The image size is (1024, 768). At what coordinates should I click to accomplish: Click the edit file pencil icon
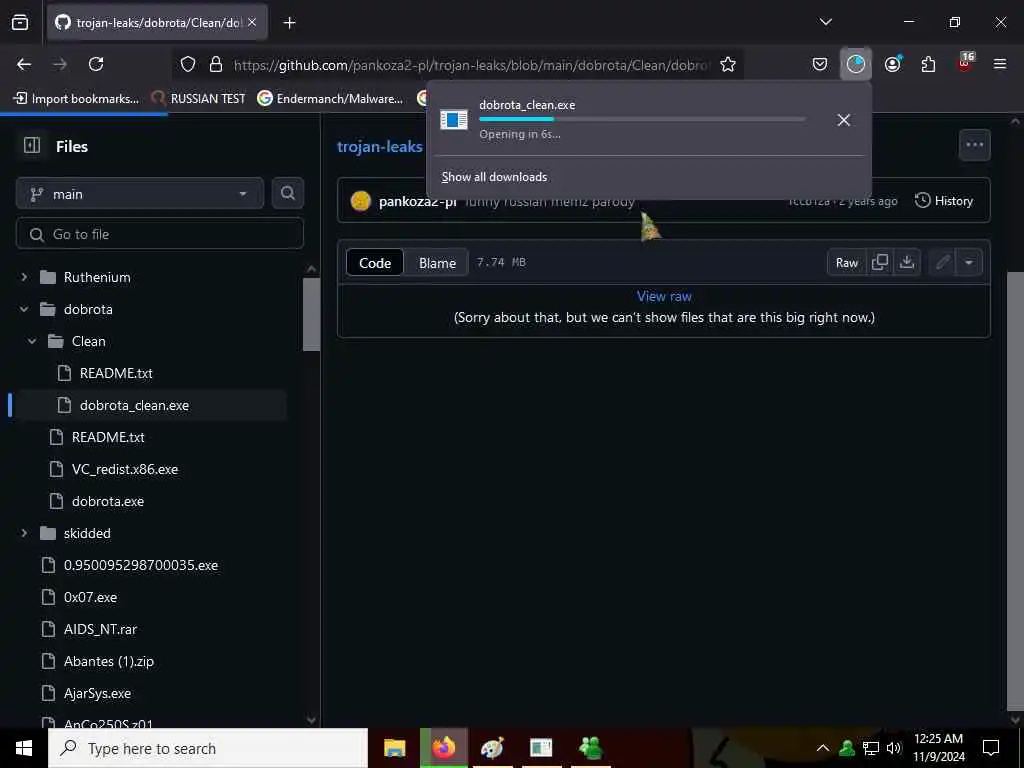pyautogui.click(x=942, y=263)
